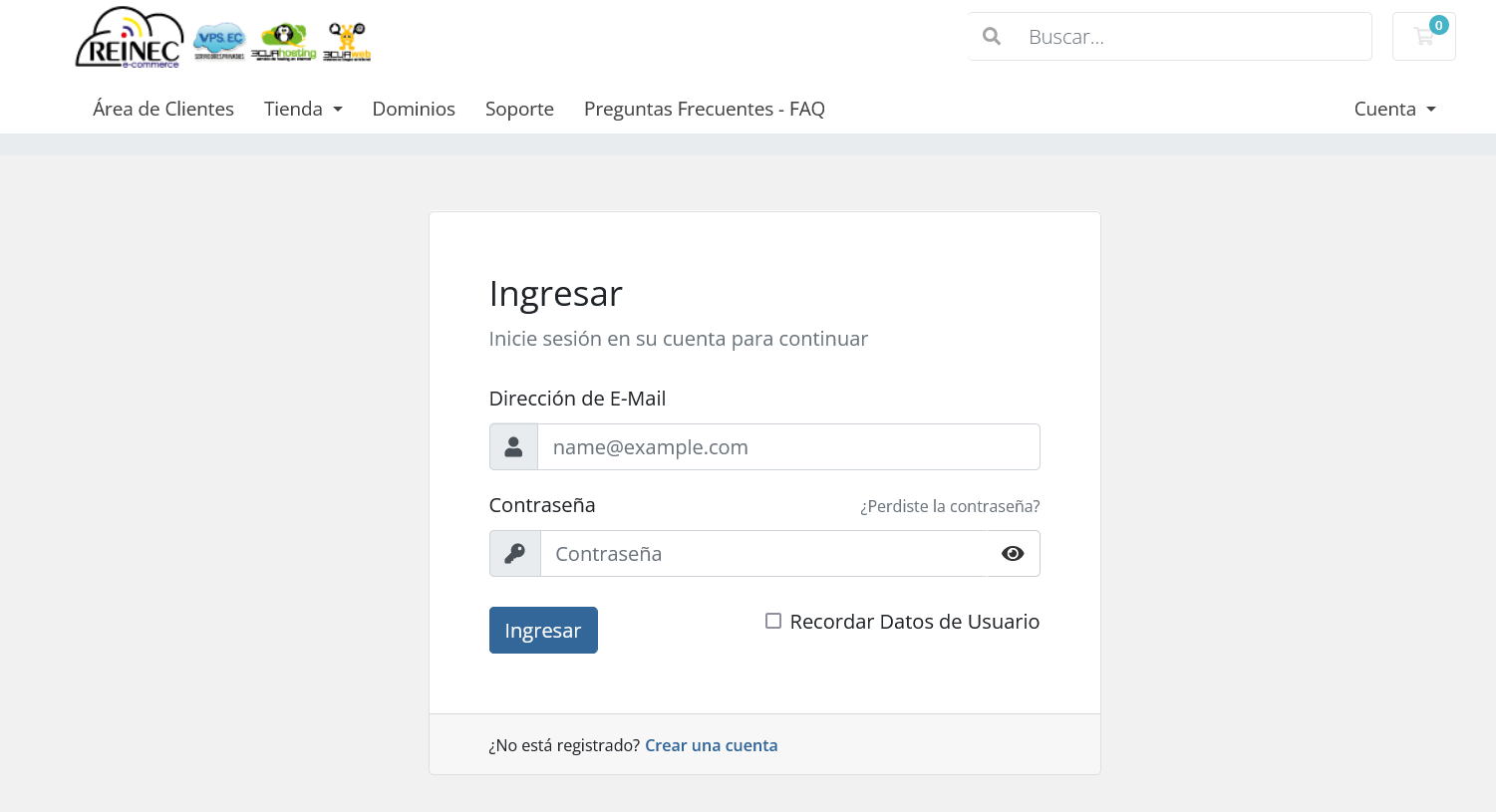Click the key icon beside password field
The width and height of the screenshot is (1496, 812).
pyautogui.click(x=514, y=554)
